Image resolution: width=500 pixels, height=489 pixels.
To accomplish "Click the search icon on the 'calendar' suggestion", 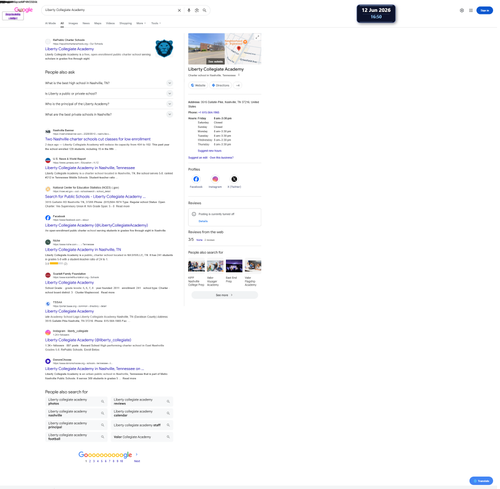I will coord(168,413).
